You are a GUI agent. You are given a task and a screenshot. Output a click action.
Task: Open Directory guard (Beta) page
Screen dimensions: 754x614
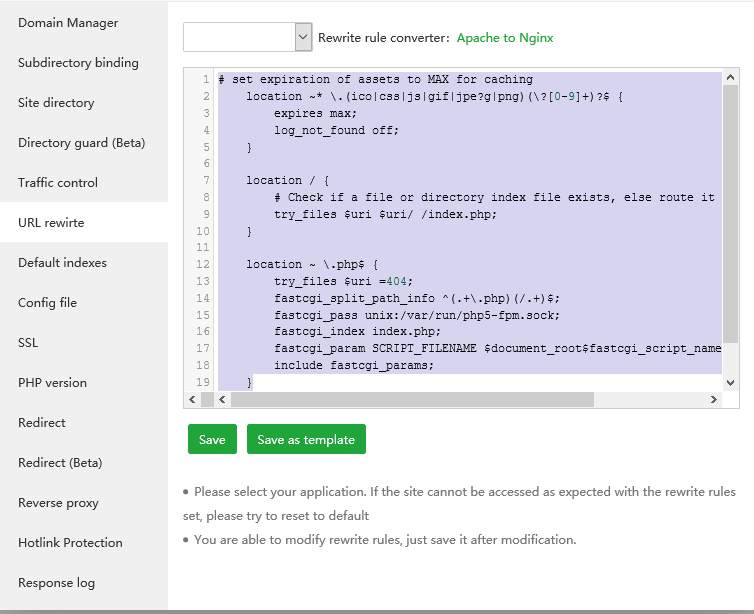click(x=81, y=142)
